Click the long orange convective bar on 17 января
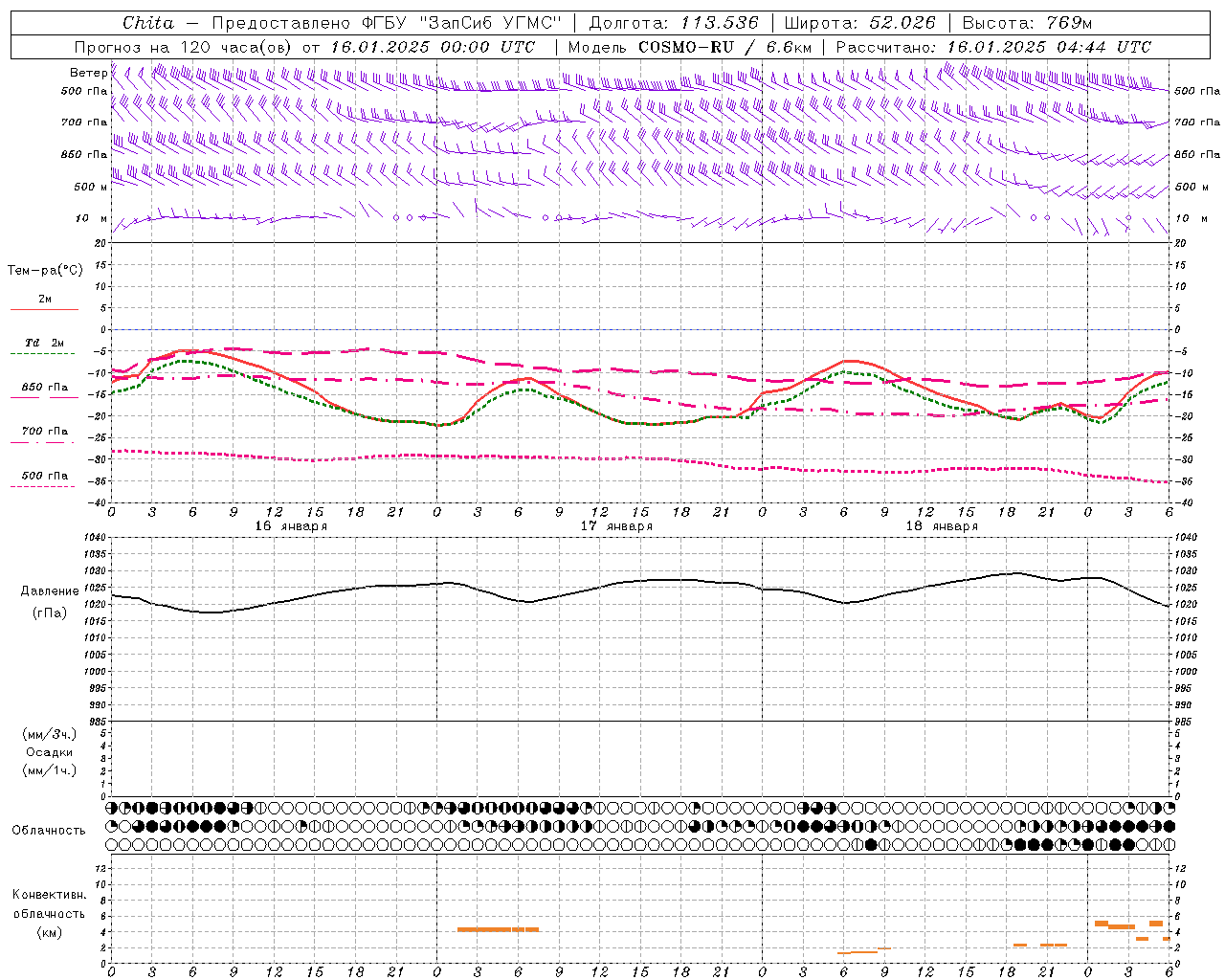The height and width of the screenshot is (980, 1225). [x=498, y=929]
